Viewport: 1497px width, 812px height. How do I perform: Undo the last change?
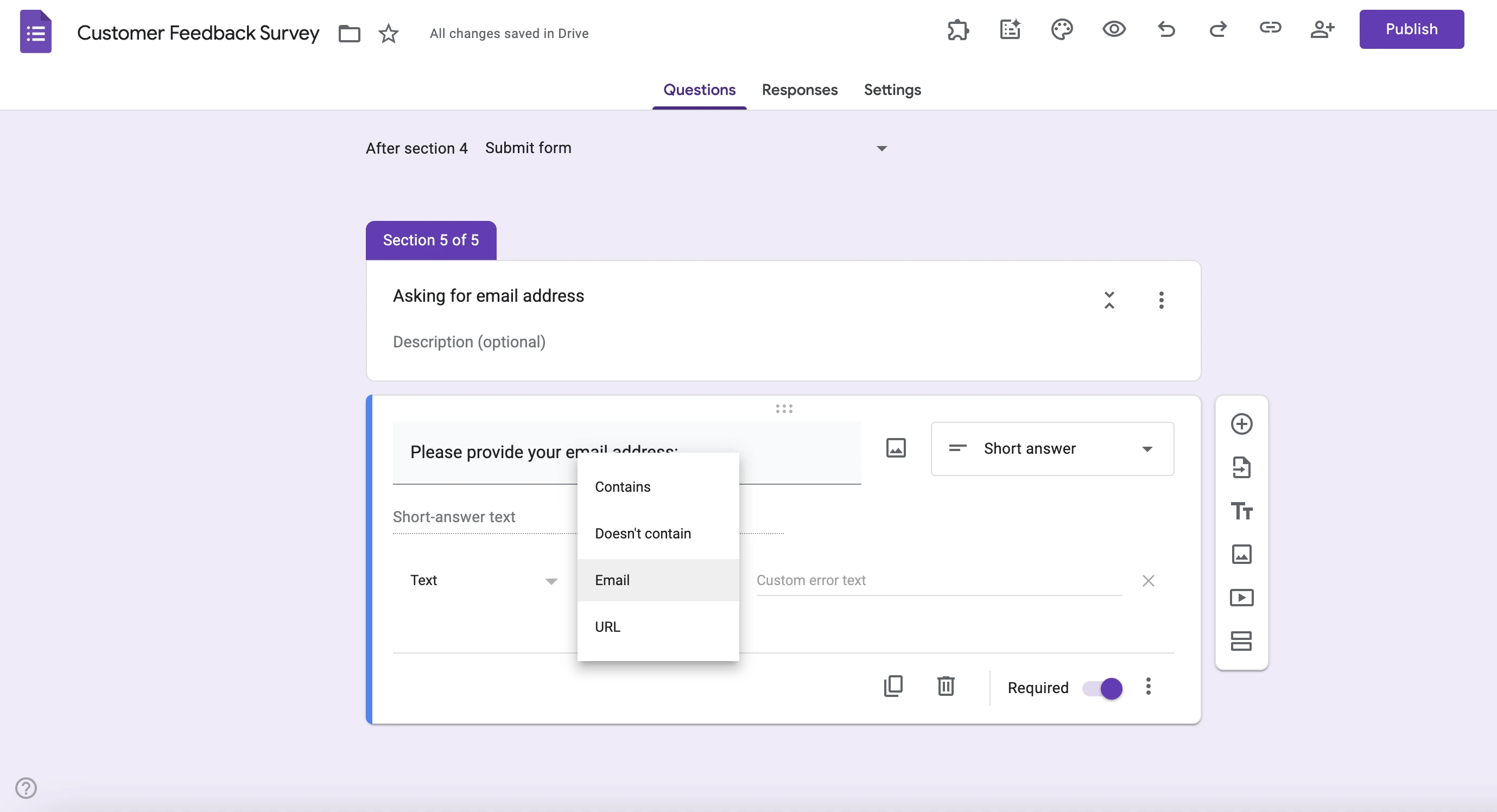(x=1166, y=30)
